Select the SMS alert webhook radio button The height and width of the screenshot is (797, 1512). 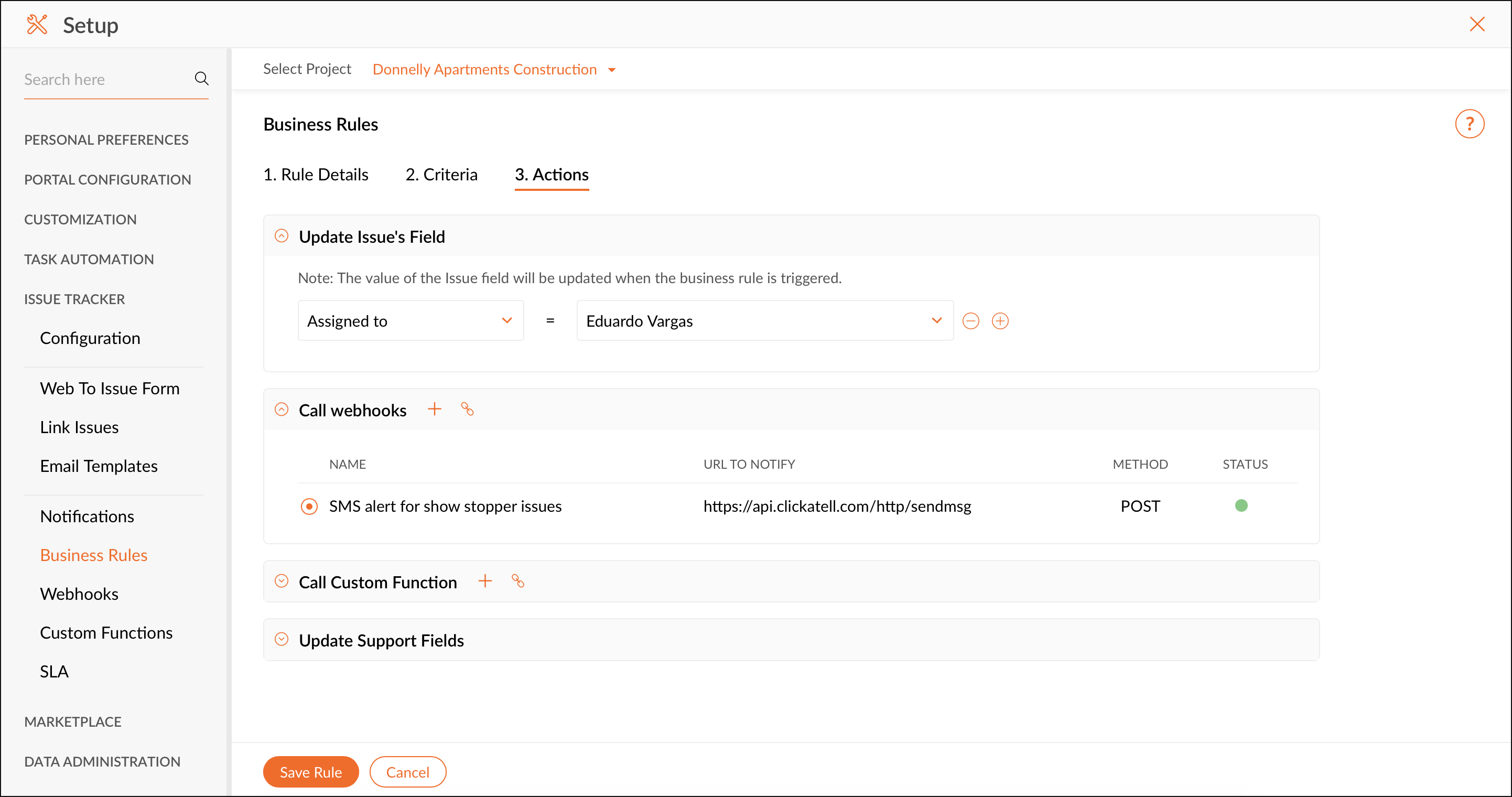[x=309, y=506]
